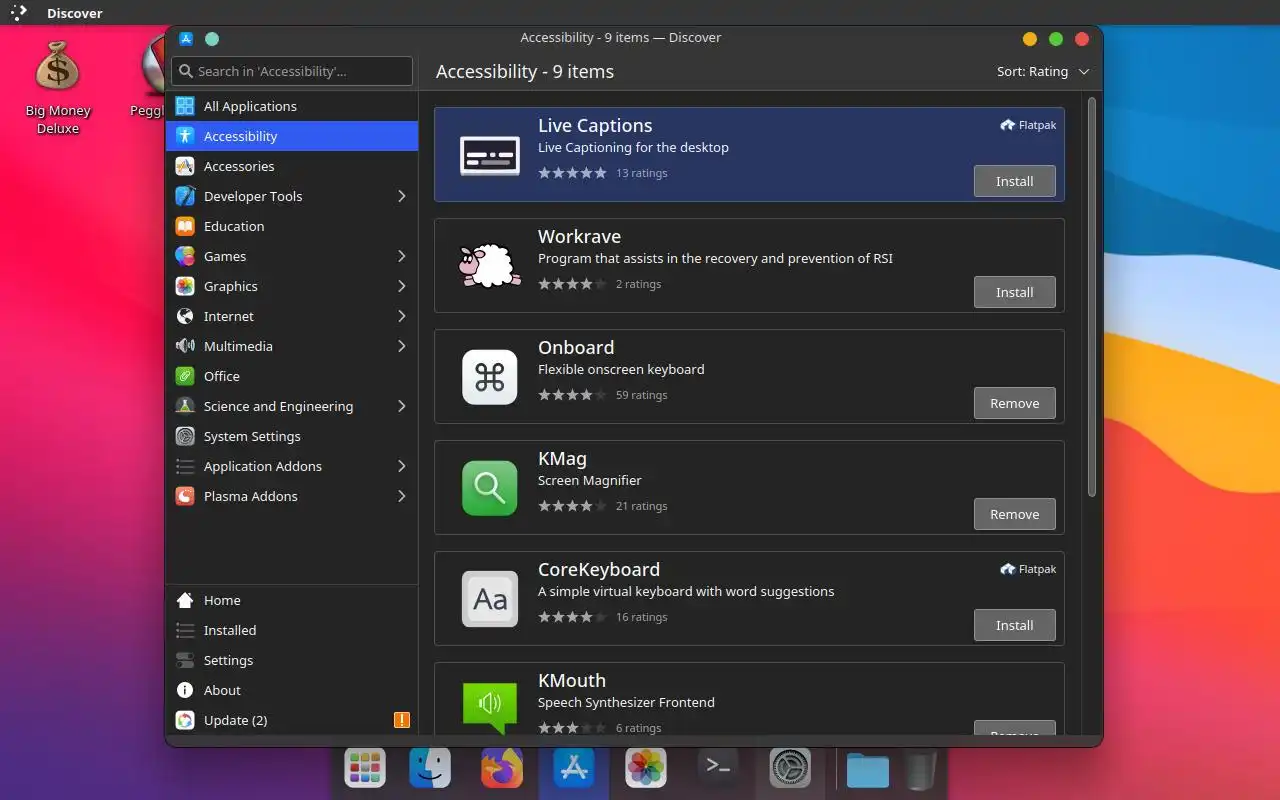Image resolution: width=1280 pixels, height=800 pixels.
Task: Open the Installed page
Action: tap(292, 630)
